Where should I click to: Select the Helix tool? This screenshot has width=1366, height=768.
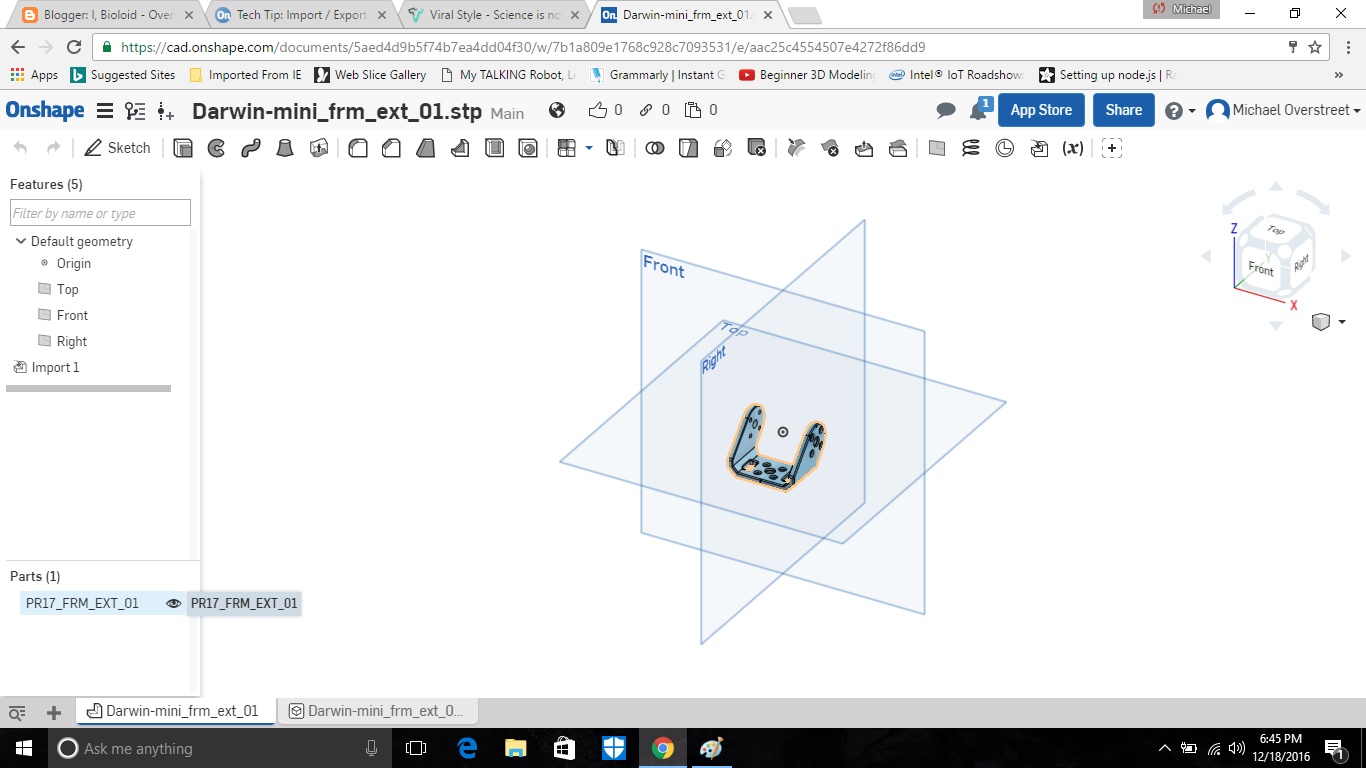pos(971,148)
